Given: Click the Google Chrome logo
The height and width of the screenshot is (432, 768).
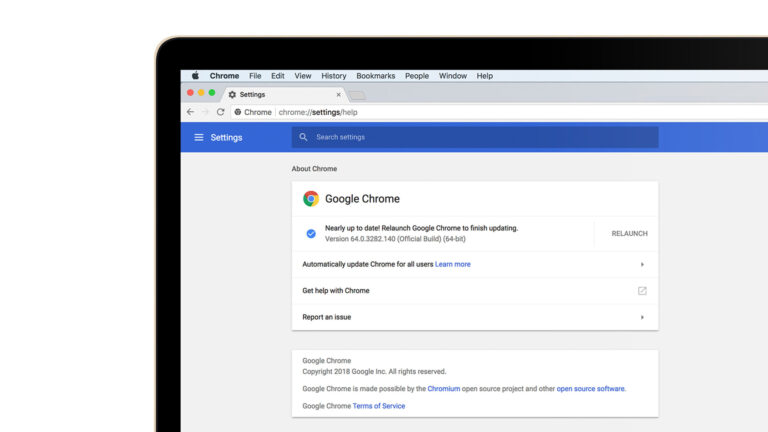Looking at the screenshot, I should point(311,198).
